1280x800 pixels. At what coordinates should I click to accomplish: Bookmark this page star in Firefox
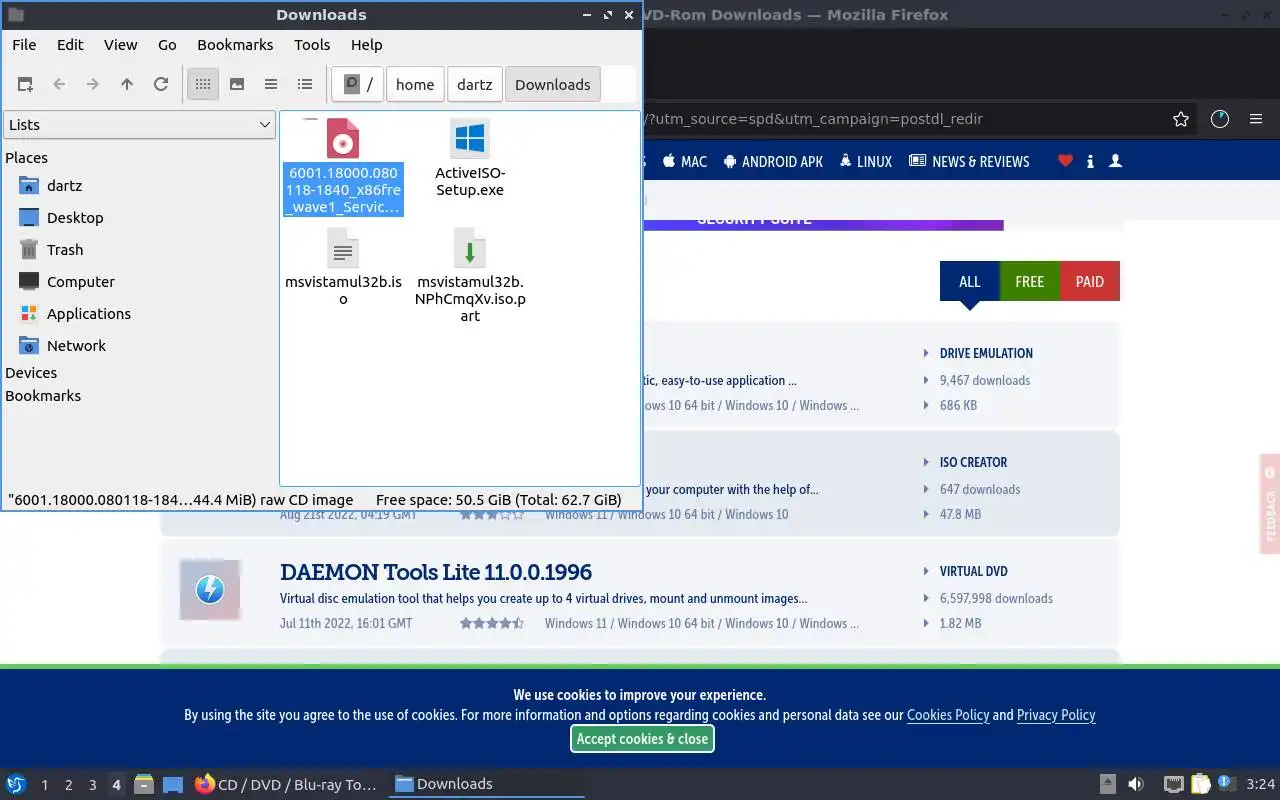1181,119
